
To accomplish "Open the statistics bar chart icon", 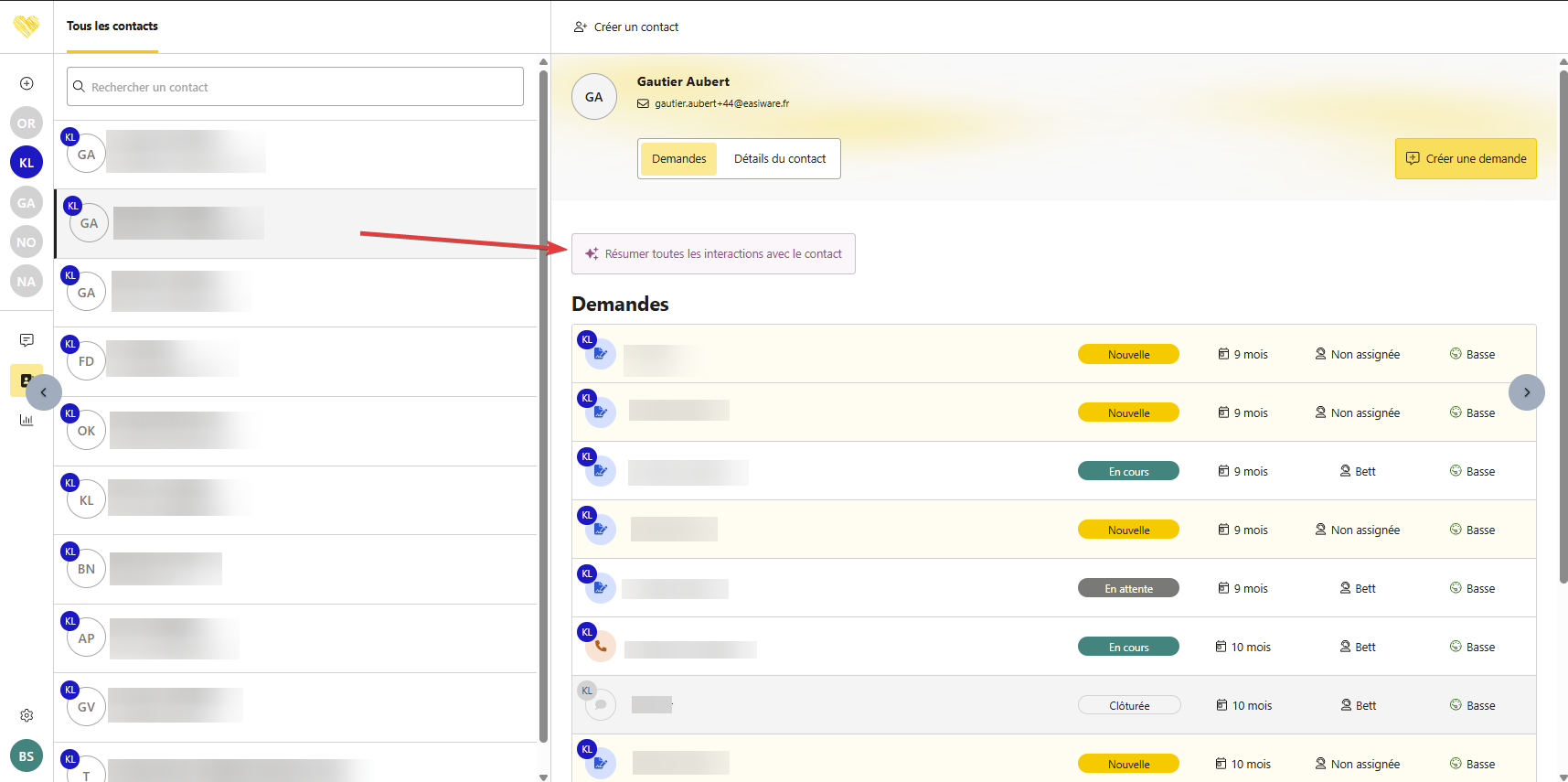I will (x=27, y=420).
